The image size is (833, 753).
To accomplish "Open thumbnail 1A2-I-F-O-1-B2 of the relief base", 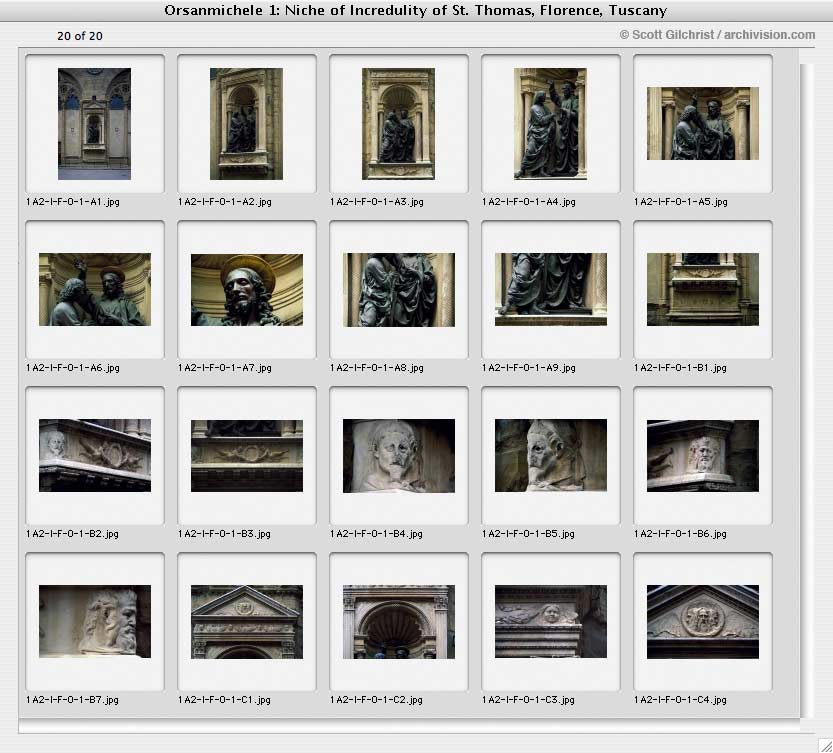I will [x=95, y=455].
